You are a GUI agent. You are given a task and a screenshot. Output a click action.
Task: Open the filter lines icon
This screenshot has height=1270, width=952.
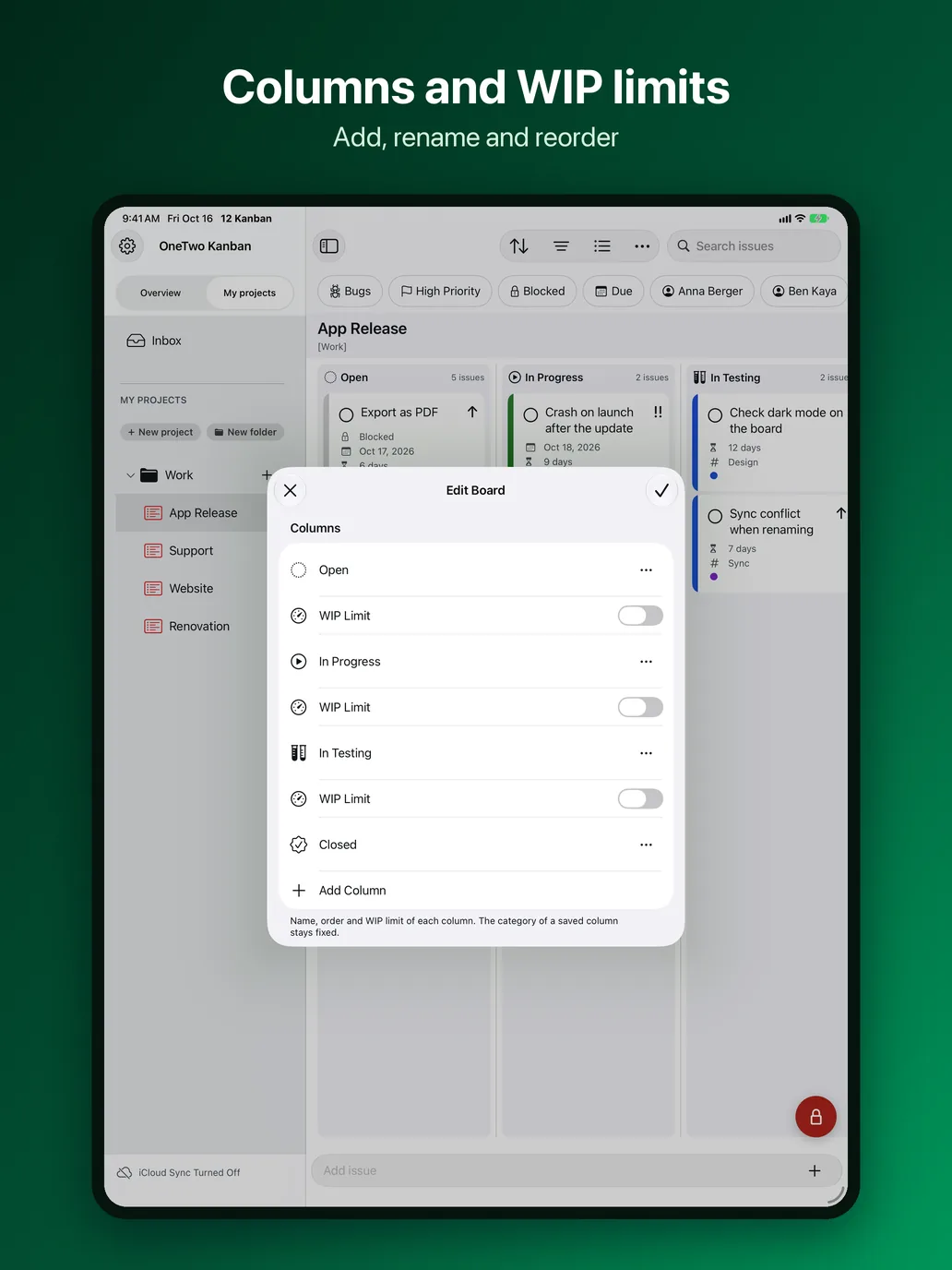click(561, 246)
